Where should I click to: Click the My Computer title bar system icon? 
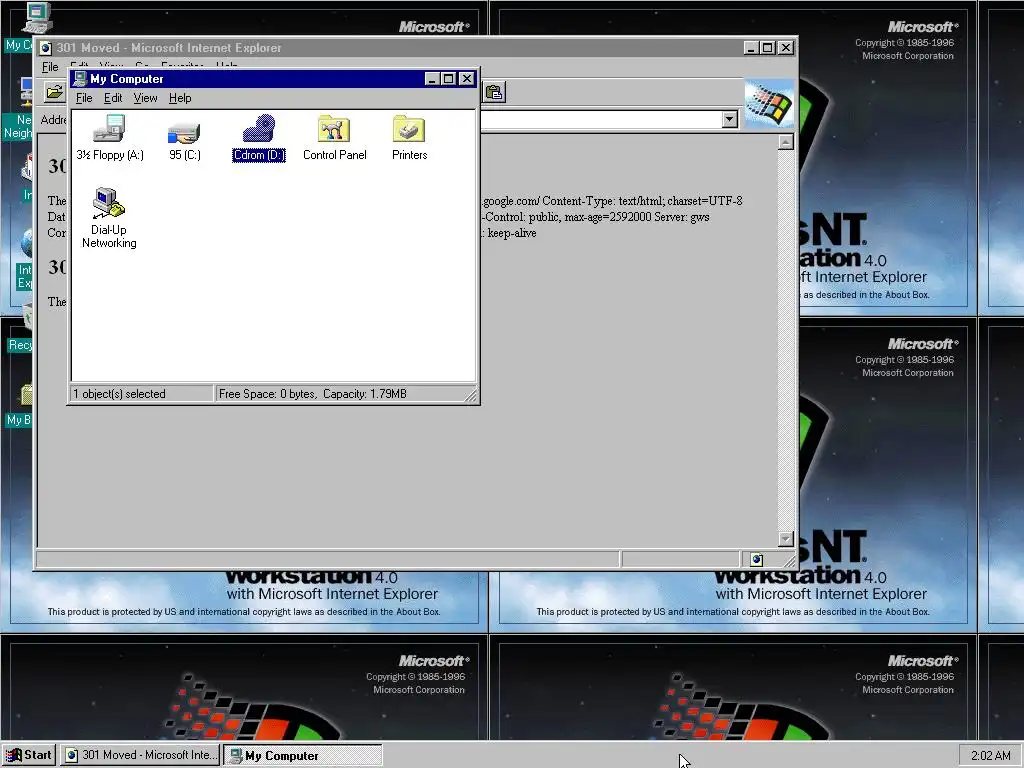pyautogui.click(x=80, y=79)
